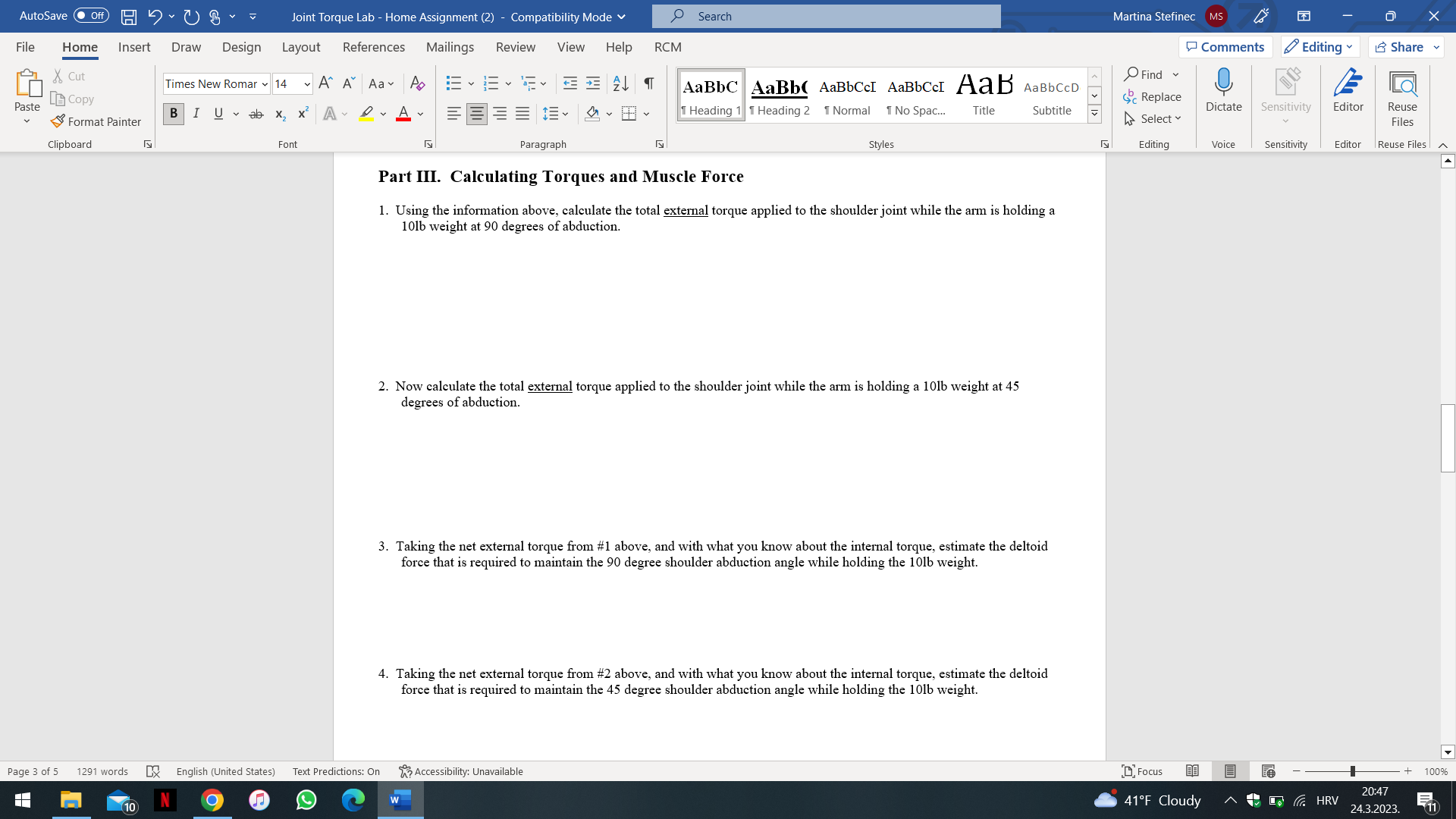
Task: Expand the font size dropdown
Action: click(307, 84)
